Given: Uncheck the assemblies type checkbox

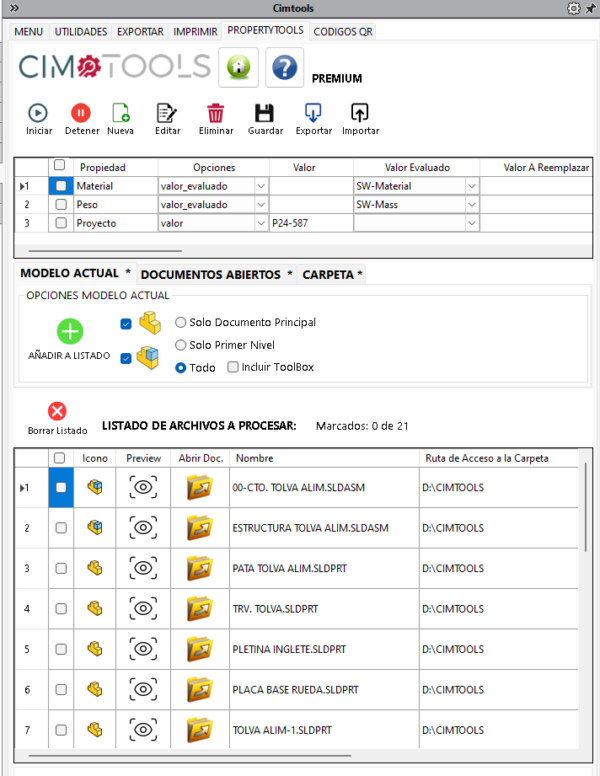Looking at the screenshot, I should pos(126,358).
